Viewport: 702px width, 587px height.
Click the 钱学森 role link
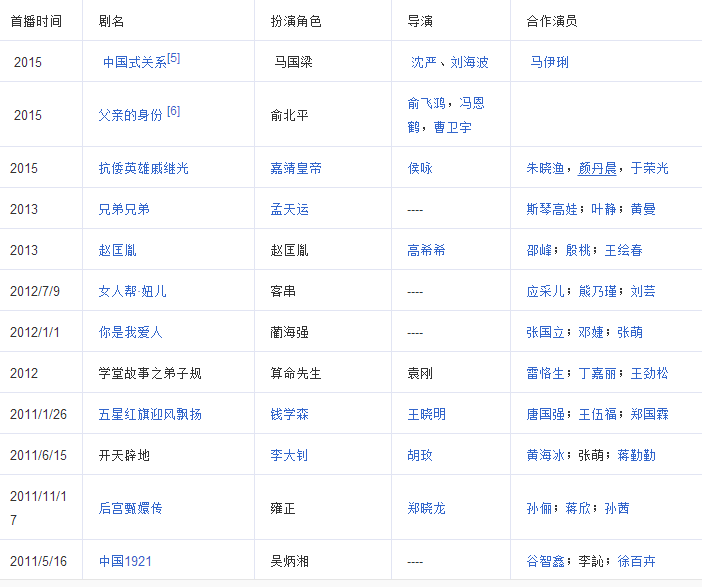pos(290,414)
